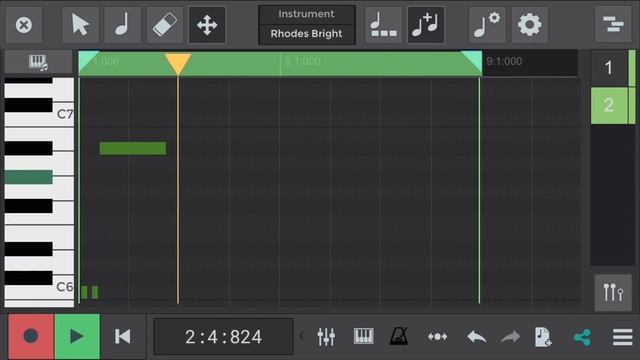Play the sequence with the green button
Viewport: 640px width, 360px height.
click(77, 336)
